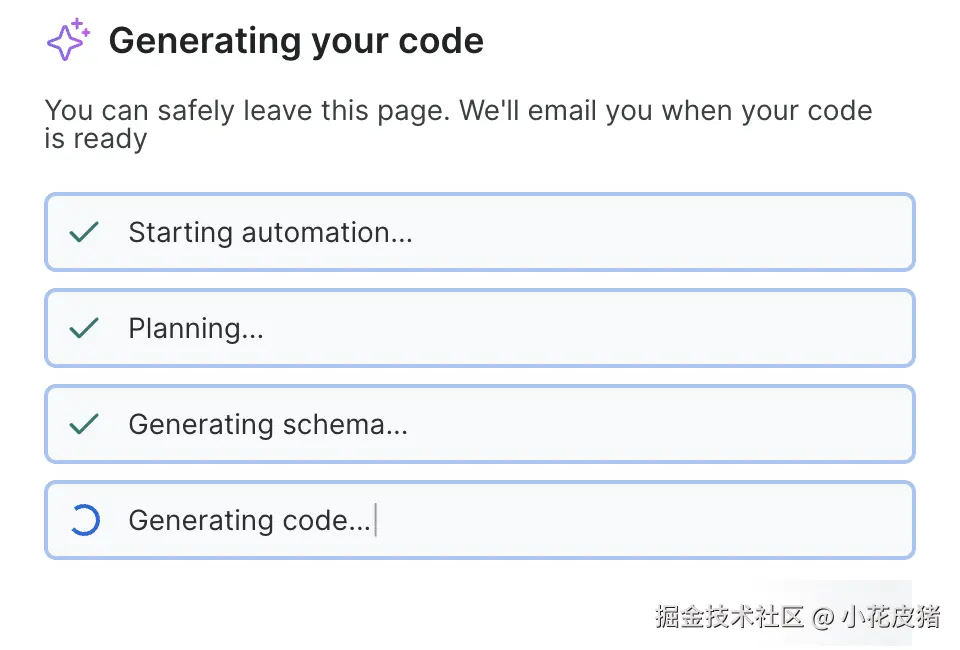This screenshot has height=650, width=960.
Task: Select the Starting automation step label
Action: (270, 233)
